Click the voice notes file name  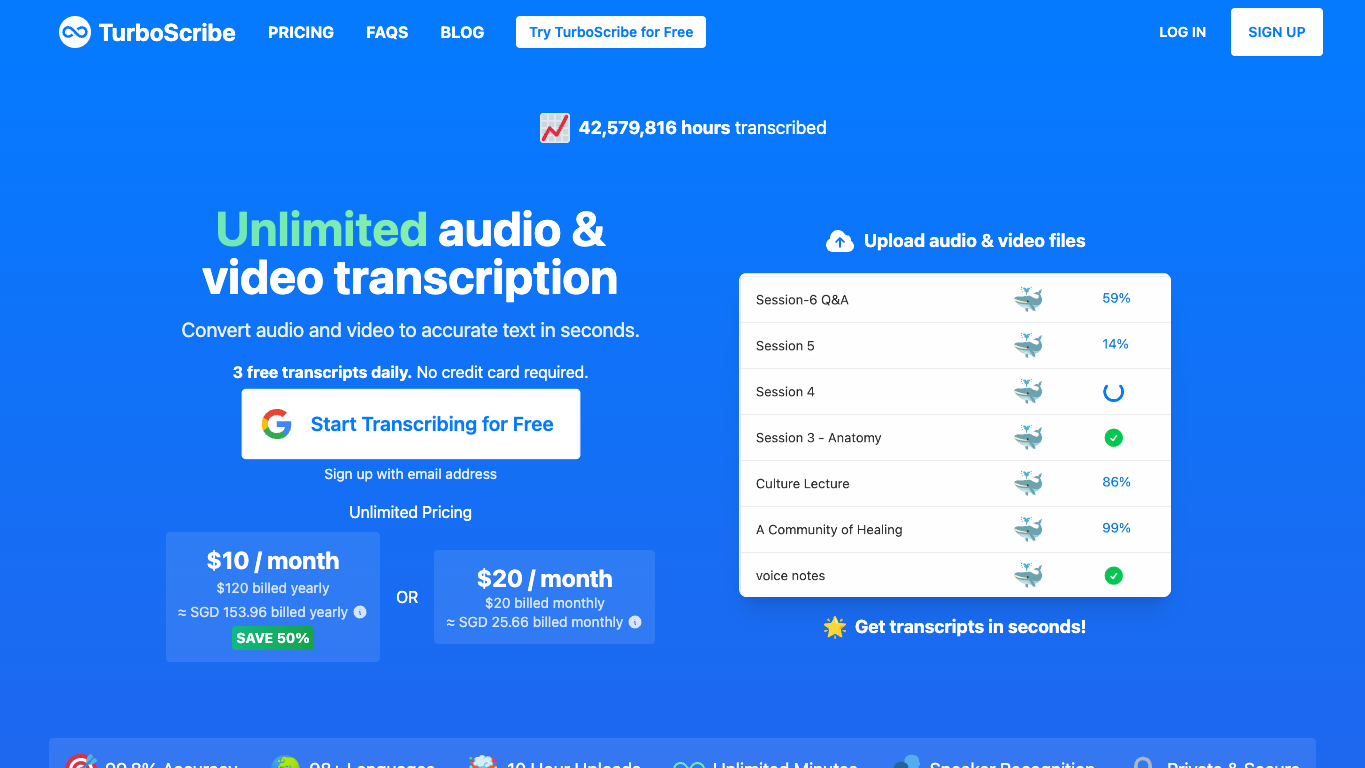[791, 576]
